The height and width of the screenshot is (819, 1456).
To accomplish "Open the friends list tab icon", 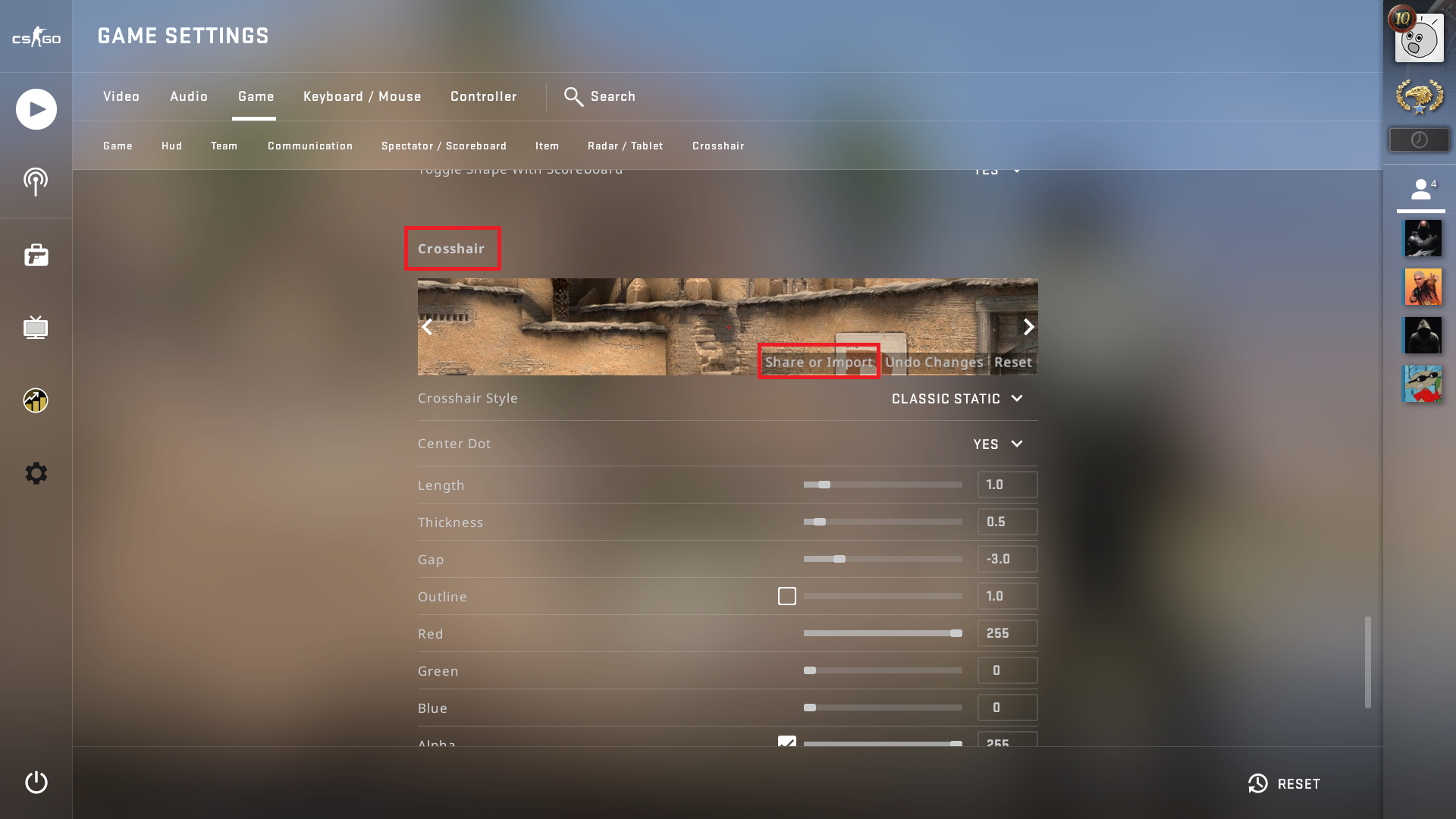I will pos(1421,190).
